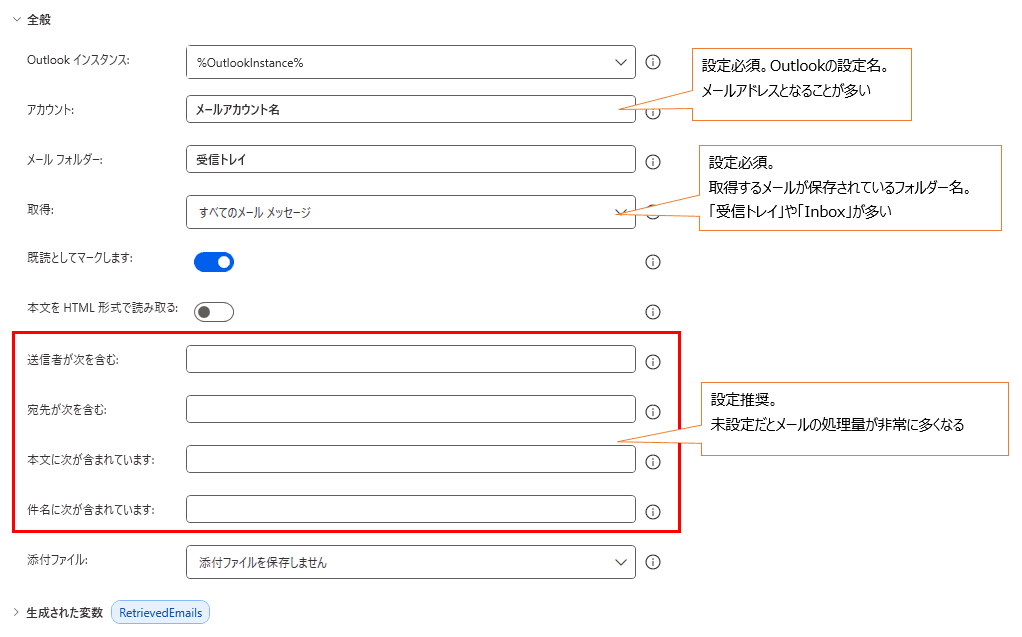Click the 受信トレイ folder field

[x=400, y=160]
